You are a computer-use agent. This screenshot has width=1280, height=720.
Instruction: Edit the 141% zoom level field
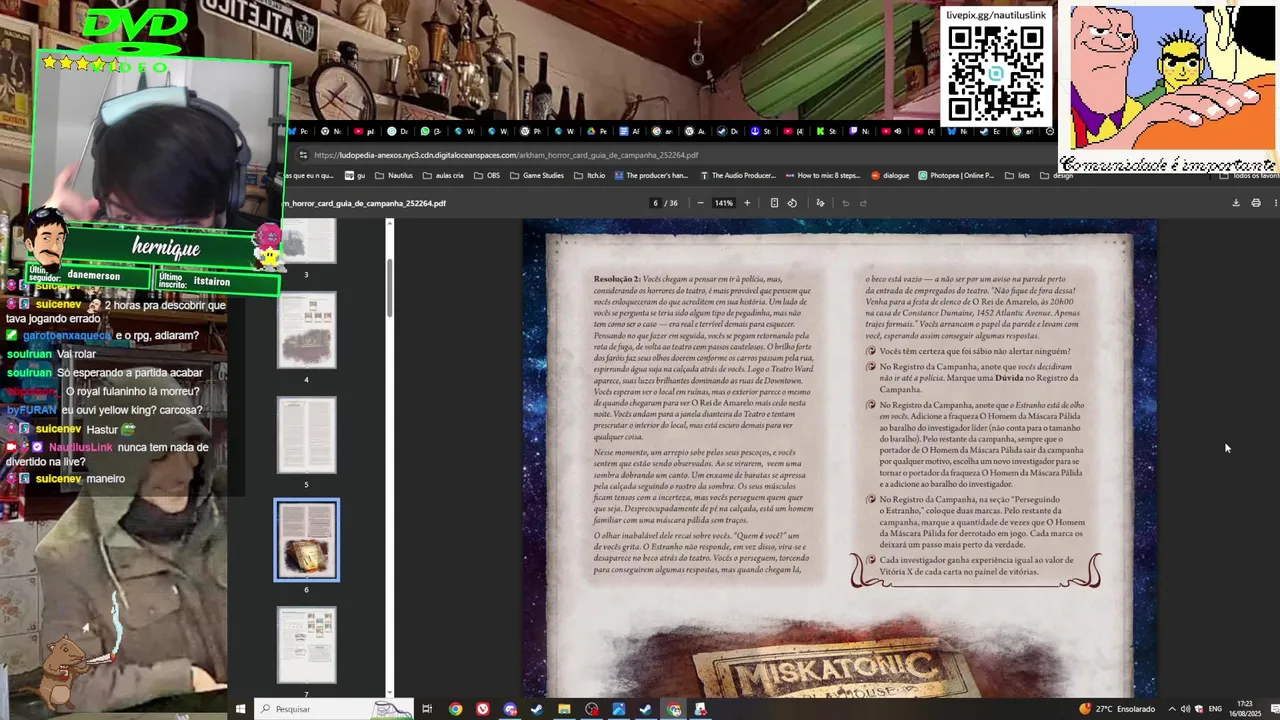click(x=723, y=203)
